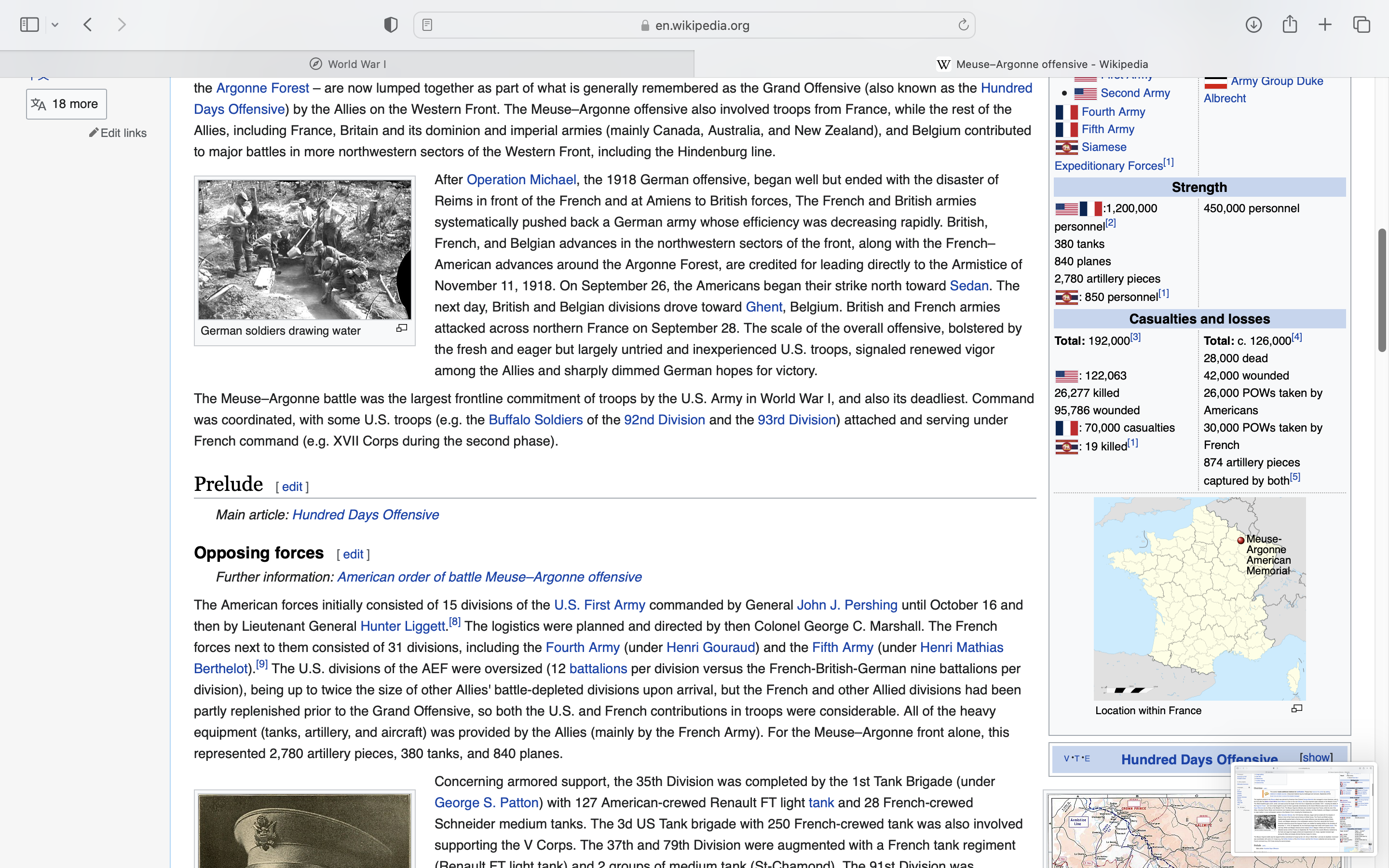
Task: Click the privacy report shield icon
Action: [x=391, y=25]
